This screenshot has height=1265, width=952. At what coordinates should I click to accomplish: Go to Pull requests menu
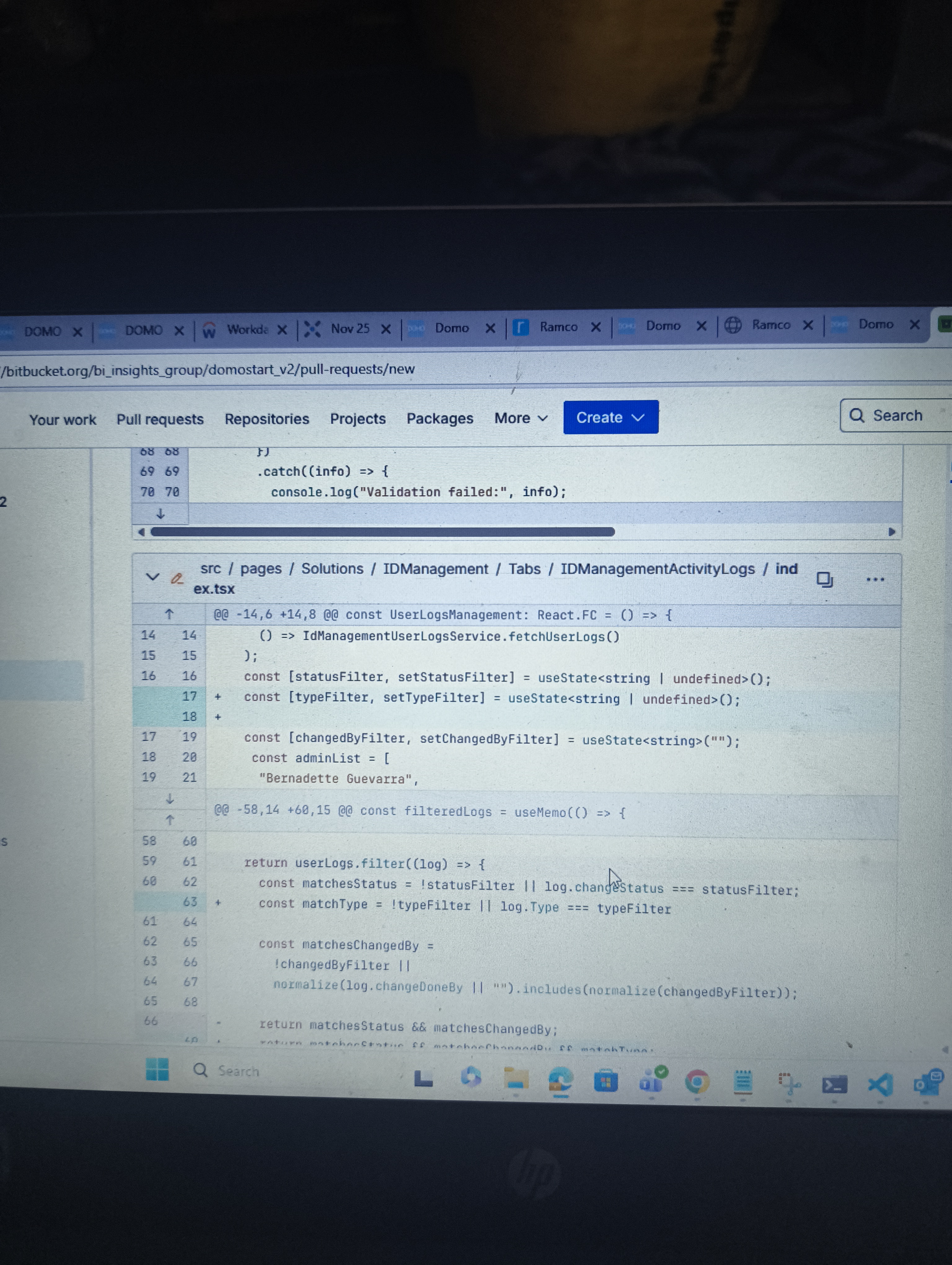tap(160, 419)
